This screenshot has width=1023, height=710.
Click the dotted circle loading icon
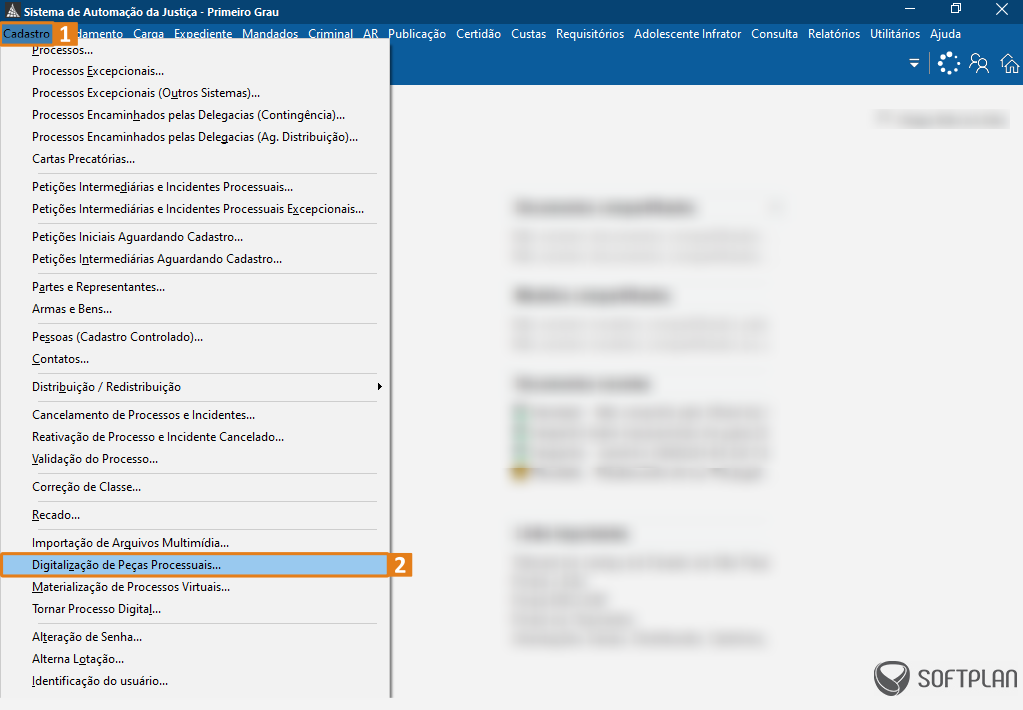[x=949, y=63]
